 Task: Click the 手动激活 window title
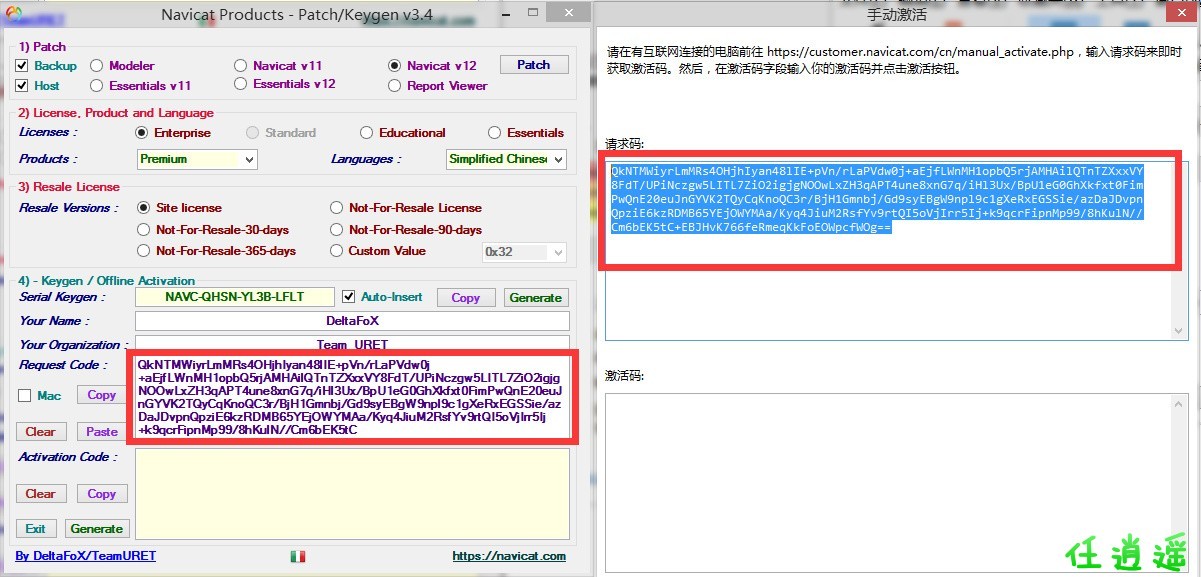pos(899,14)
